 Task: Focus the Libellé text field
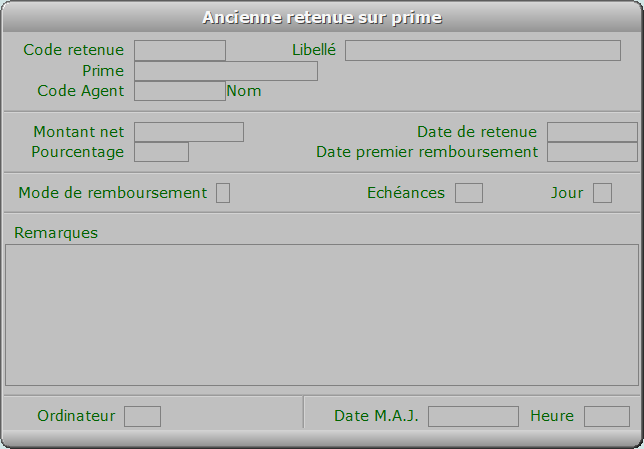point(483,50)
